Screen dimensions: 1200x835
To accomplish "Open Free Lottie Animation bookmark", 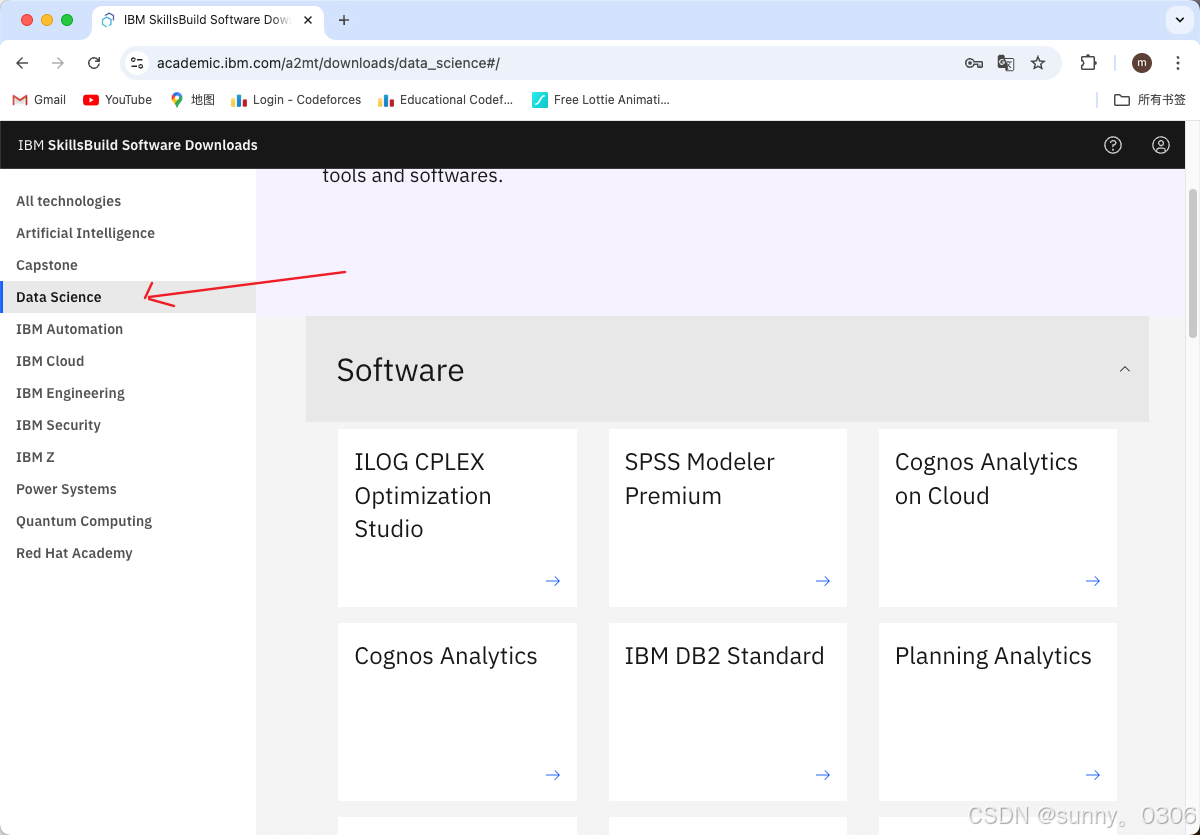I will point(600,100).
